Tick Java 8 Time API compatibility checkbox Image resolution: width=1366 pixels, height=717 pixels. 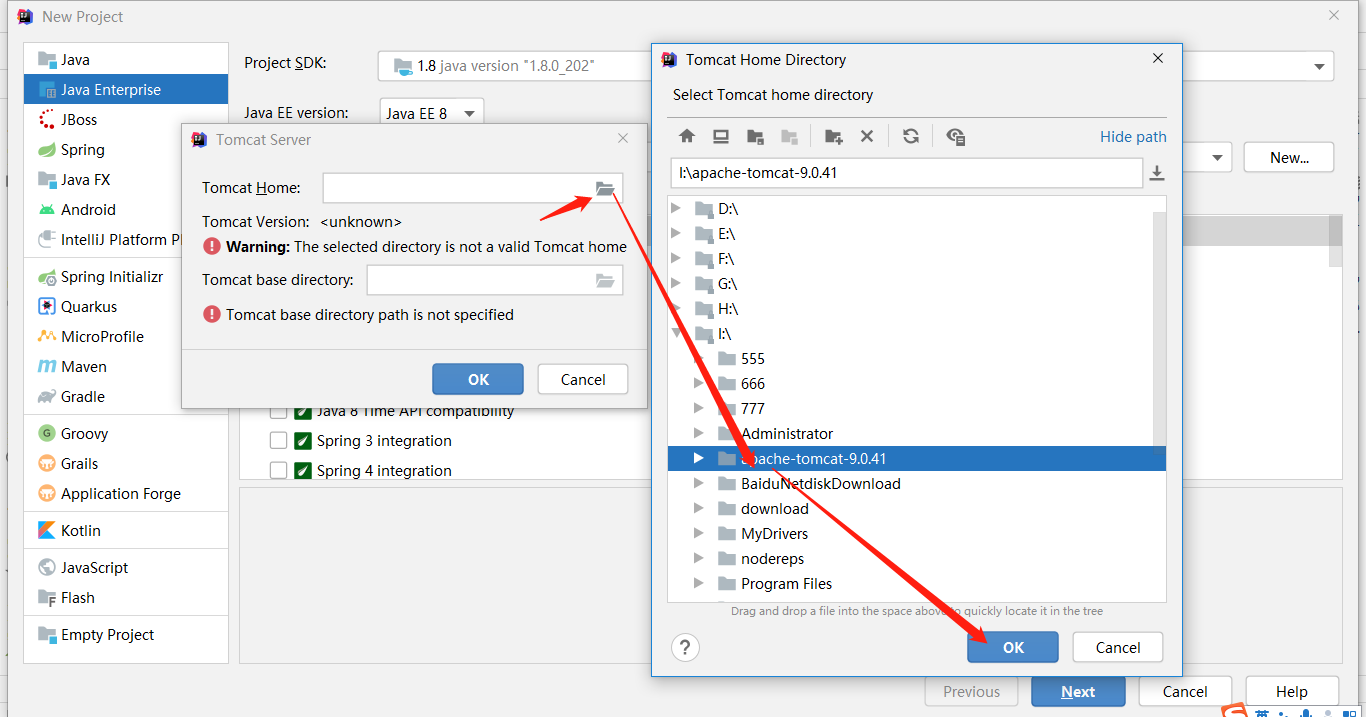pos(278,411)
